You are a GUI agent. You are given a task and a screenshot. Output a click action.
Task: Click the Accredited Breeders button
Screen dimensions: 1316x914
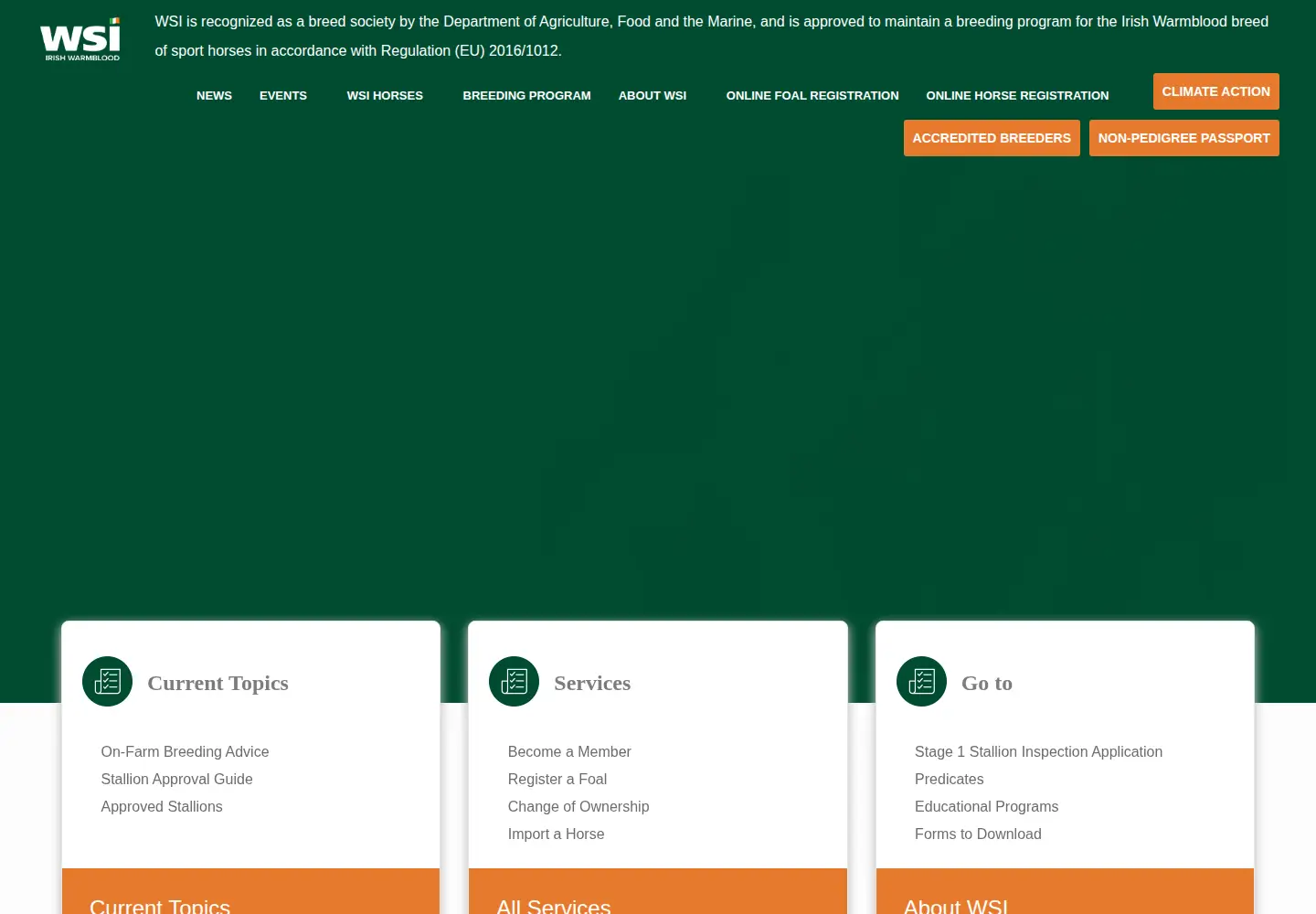pos(992,138)
